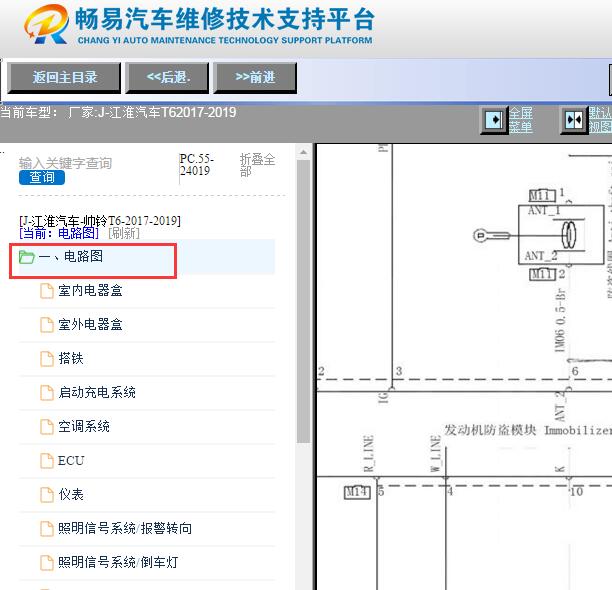Click the [刷新] refresh link
Screen dimensions: 612x590
pos(124,233)
